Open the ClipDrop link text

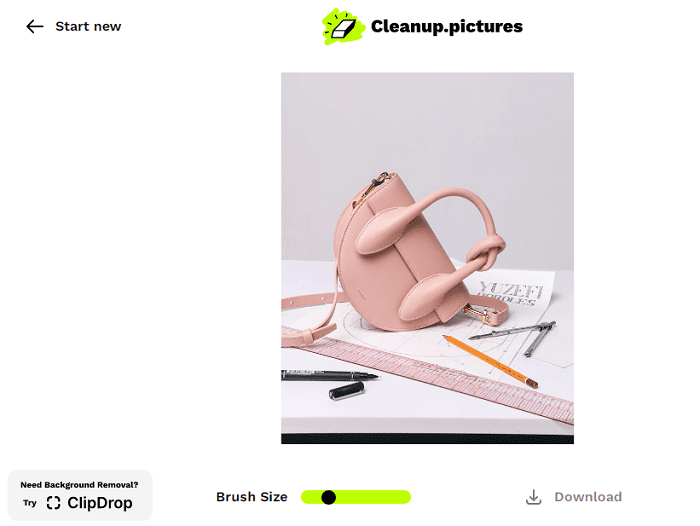coord(100,503)
